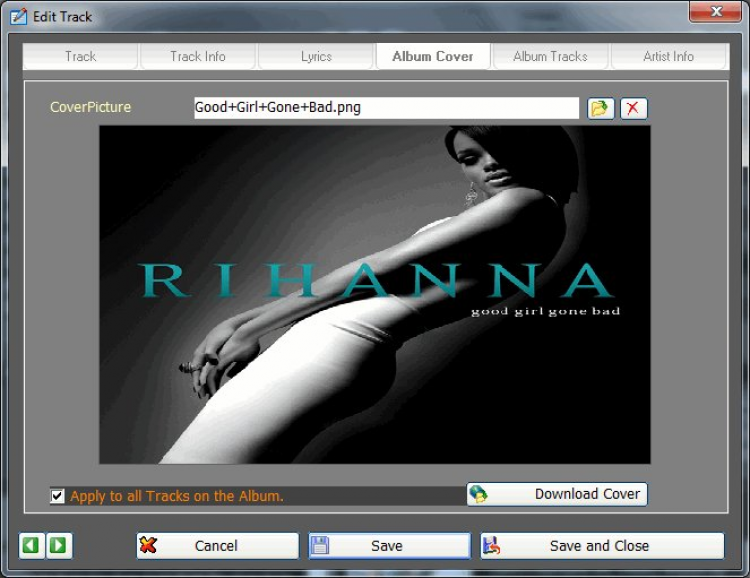Browse for a cover picture file
Image resolution: width=750 pixels, height=578 pixels.
[600, 108]
